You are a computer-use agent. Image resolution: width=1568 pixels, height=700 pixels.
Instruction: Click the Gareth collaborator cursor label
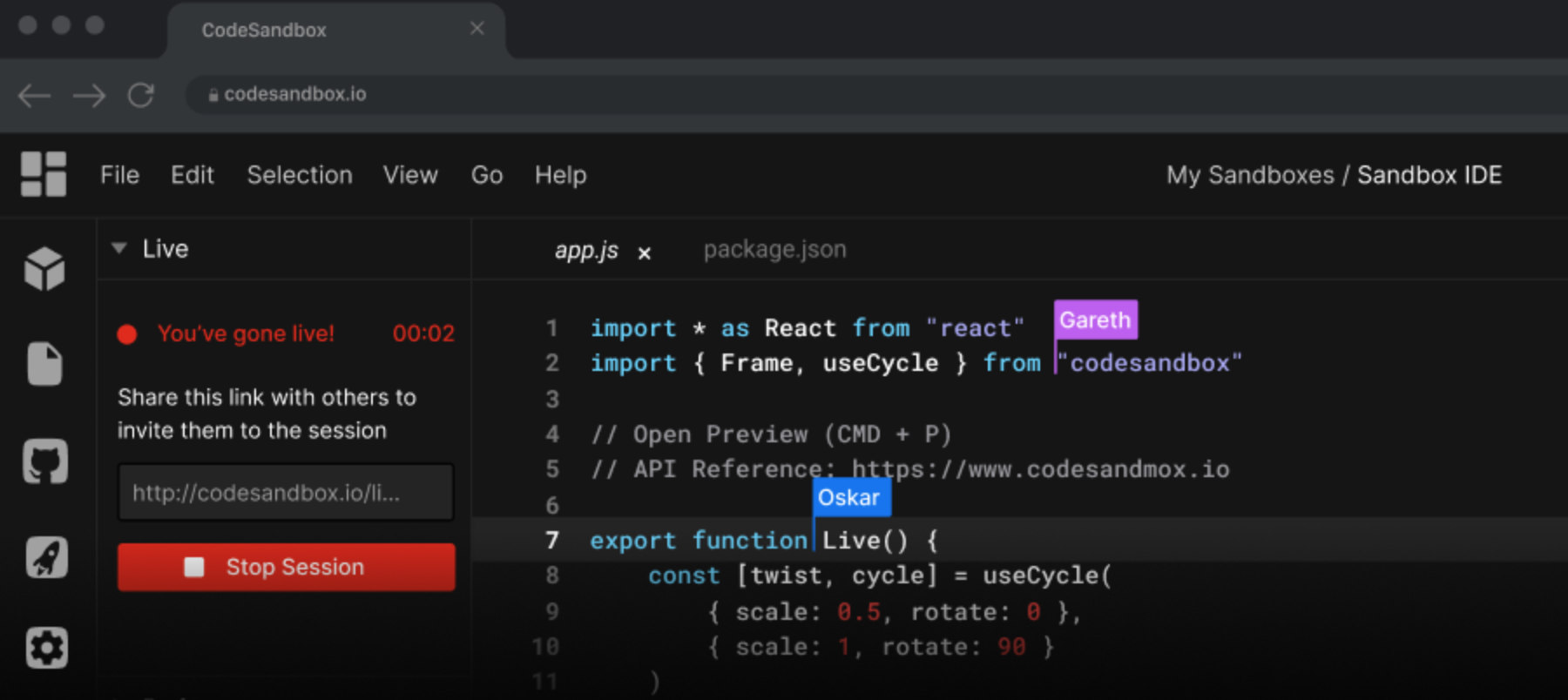[1095, 320]
